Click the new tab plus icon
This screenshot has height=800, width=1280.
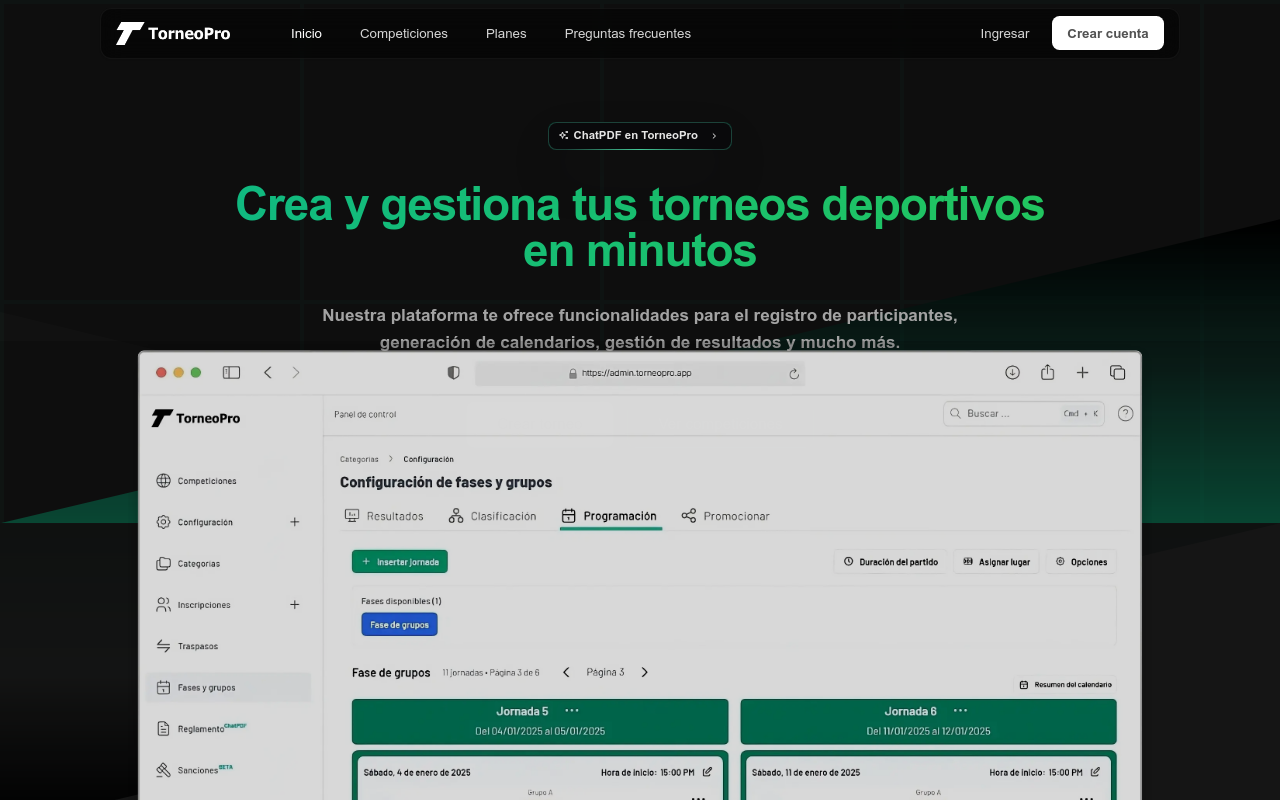pyautogui.click(x=1082, y=372)
